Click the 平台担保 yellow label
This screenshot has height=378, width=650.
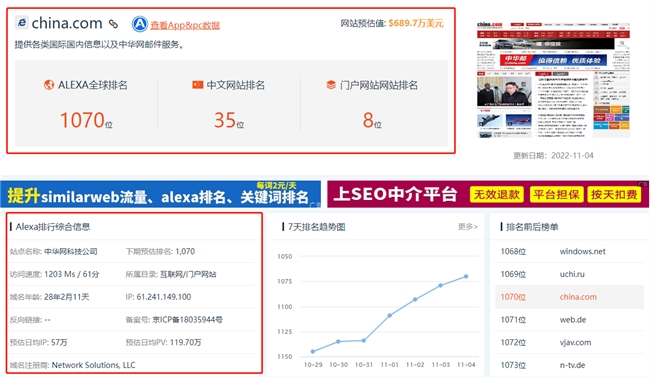(556, 194)
